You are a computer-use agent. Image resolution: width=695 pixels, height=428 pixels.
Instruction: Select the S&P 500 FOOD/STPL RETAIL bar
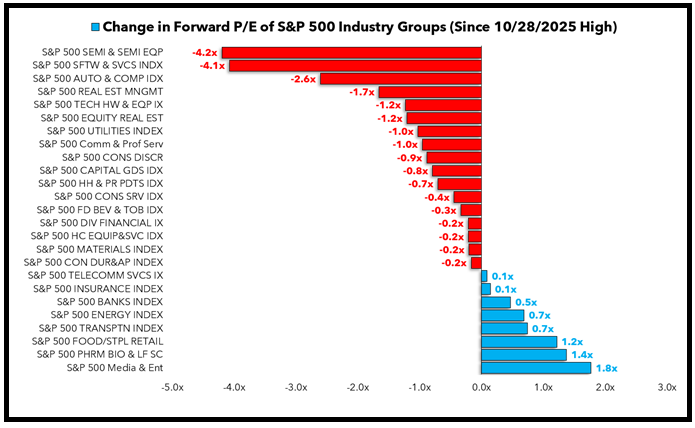coord(518,341)
